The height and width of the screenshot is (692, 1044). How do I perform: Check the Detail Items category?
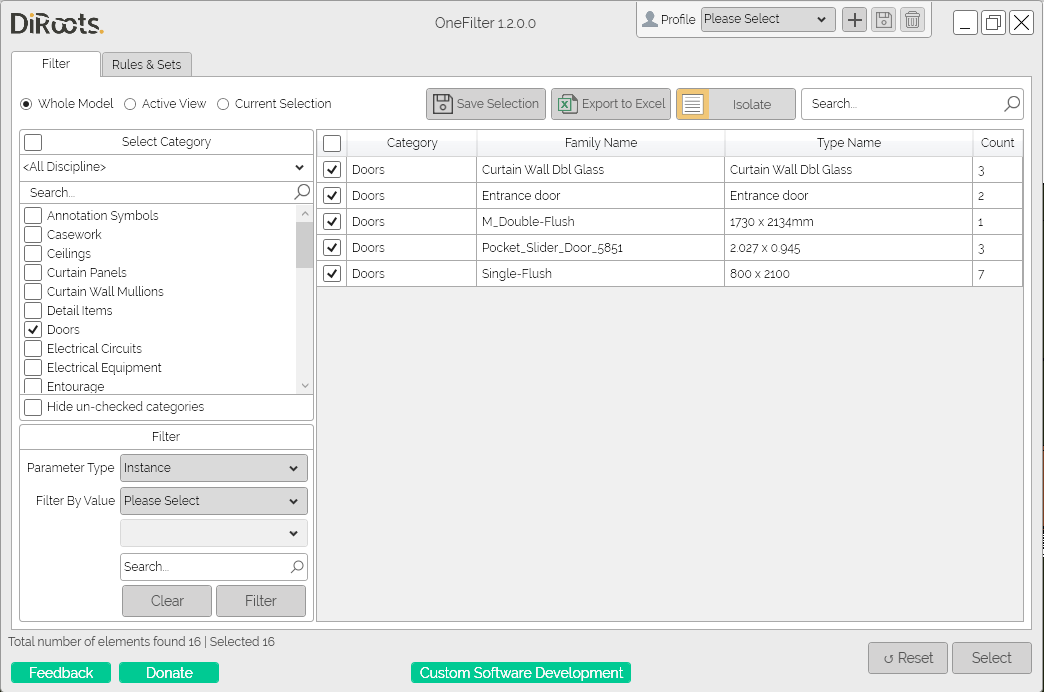[33, 310]
